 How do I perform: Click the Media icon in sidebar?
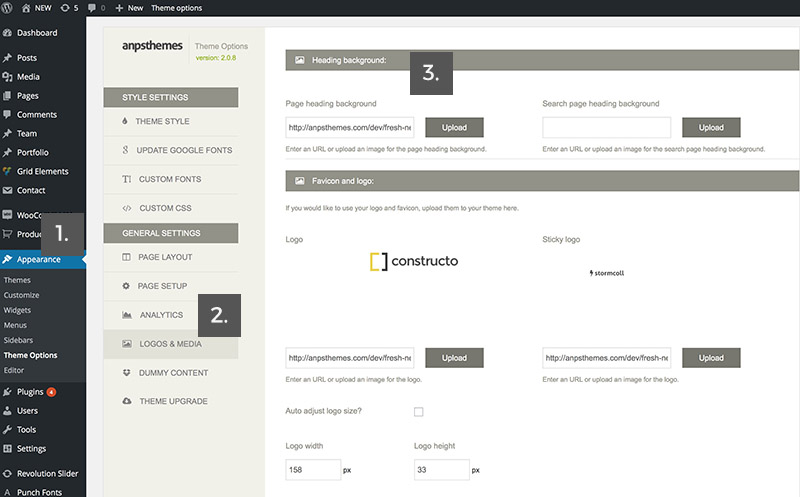pyautogui.click(x=7, y=77)
